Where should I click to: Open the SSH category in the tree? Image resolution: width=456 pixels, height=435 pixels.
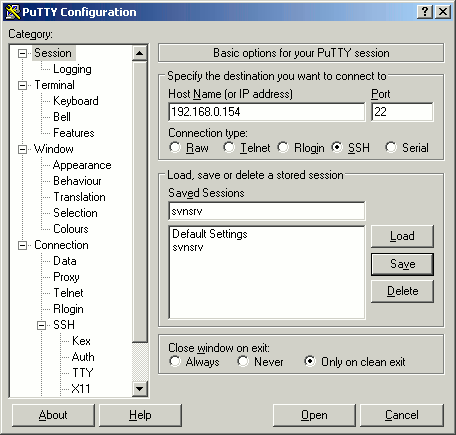(x=64, y=325)
